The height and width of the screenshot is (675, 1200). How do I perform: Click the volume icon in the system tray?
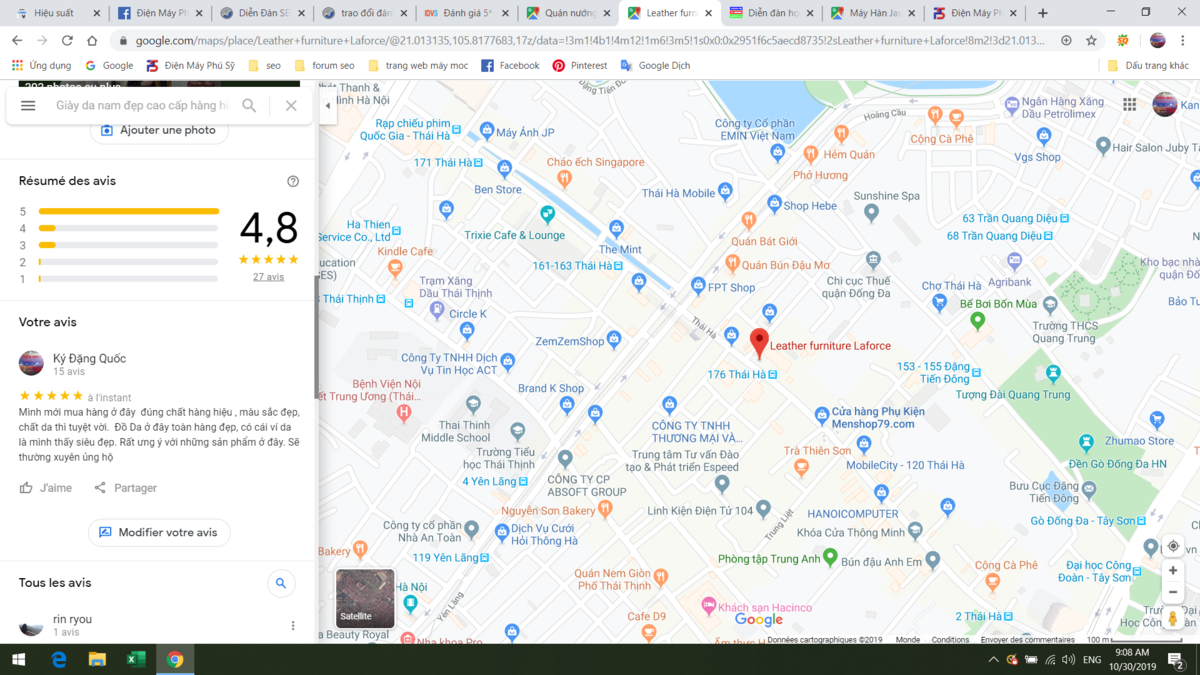pyautogui.click(x=1068, y=659)
